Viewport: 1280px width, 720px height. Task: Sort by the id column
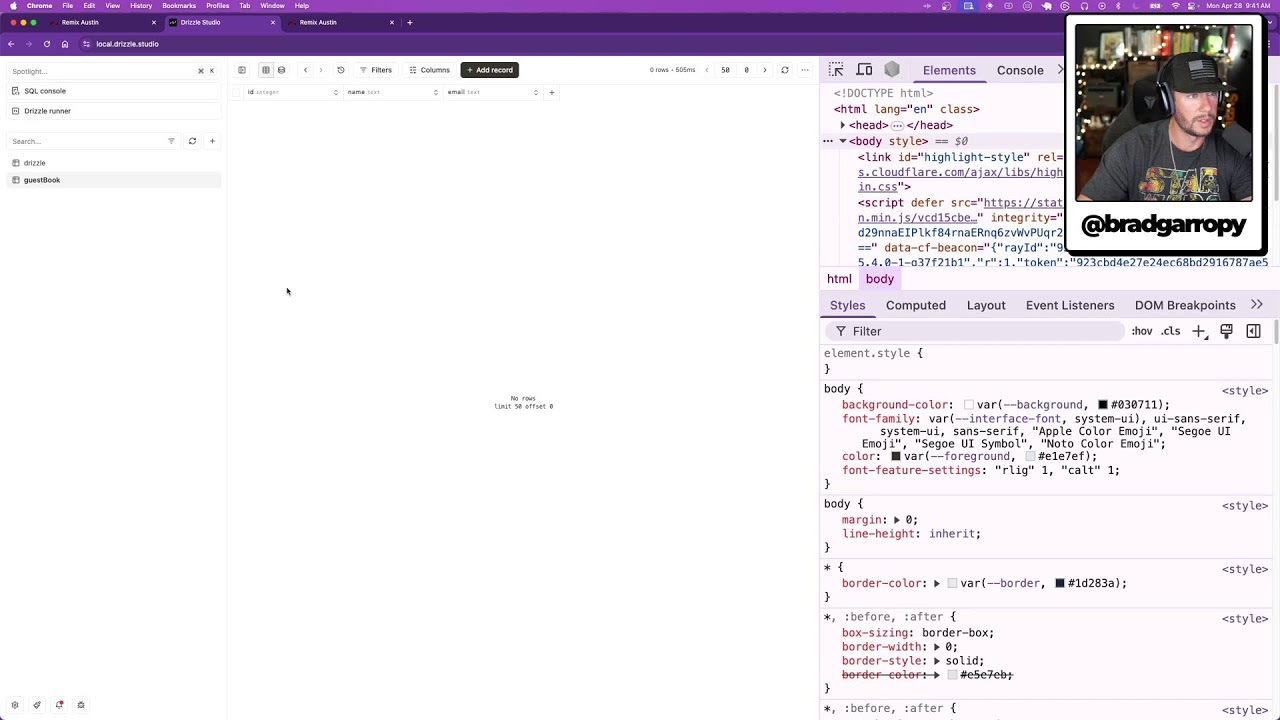tap(336, 92)
